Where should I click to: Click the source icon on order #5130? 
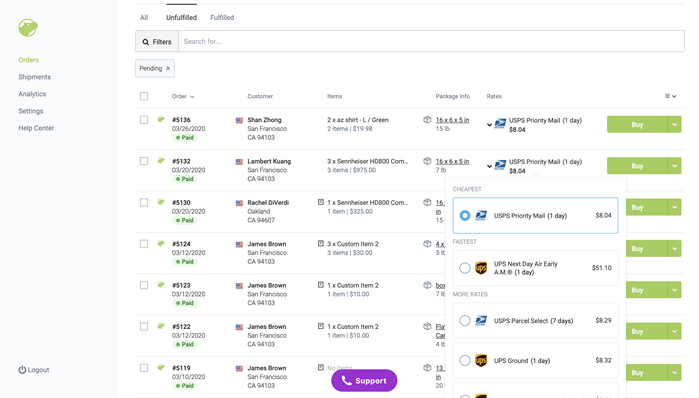point(161,202)
